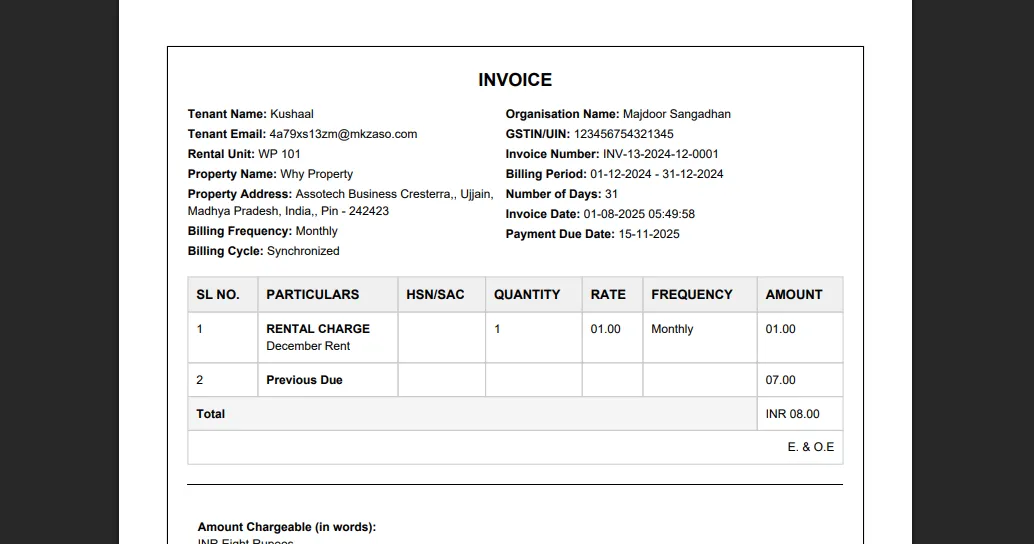Click payment due date 15-11-2025
Viewport: 1034px width, 544px height.
point(648,234)
